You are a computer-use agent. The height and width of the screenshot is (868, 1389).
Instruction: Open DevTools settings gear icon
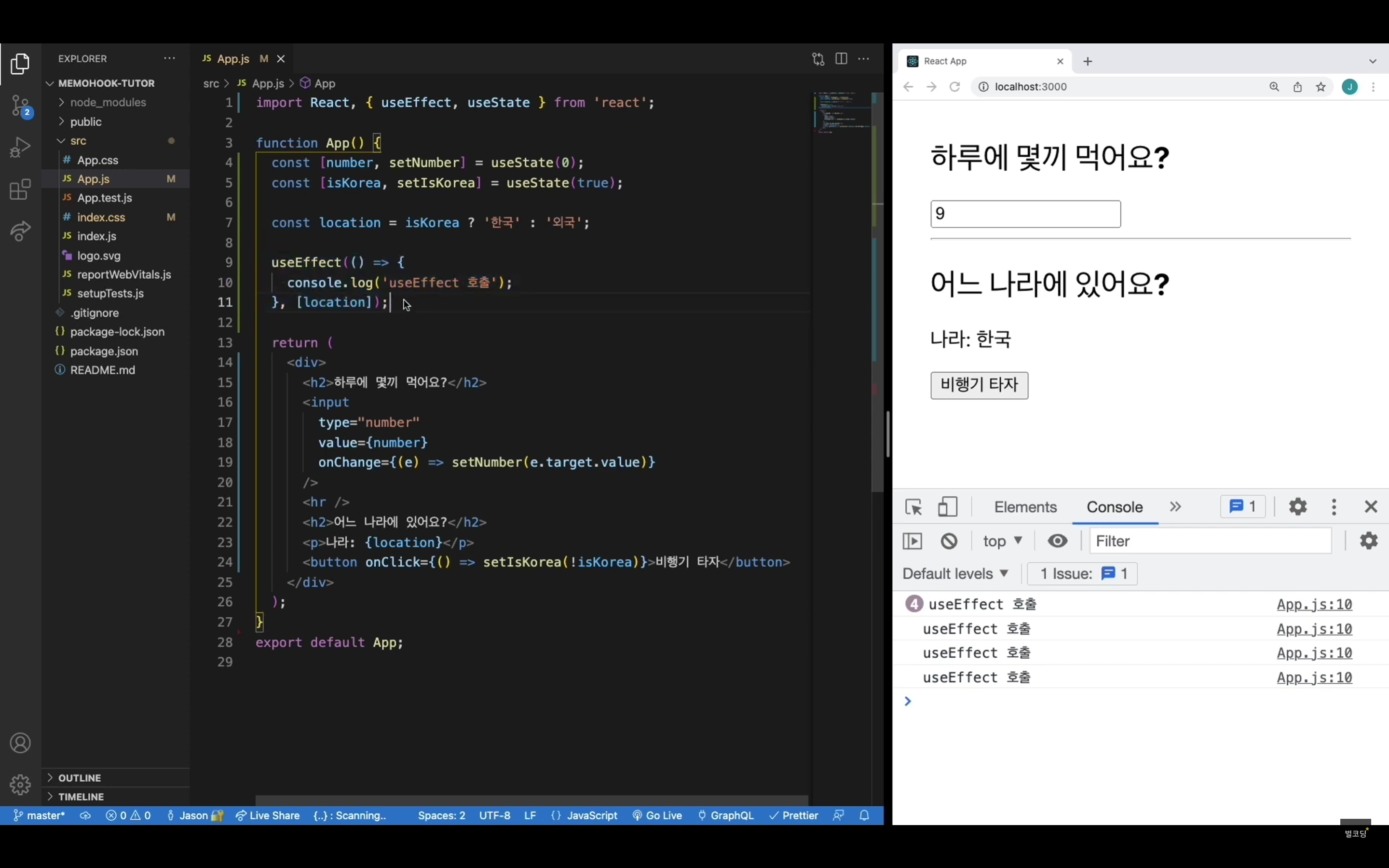(x=1298, y=507)
